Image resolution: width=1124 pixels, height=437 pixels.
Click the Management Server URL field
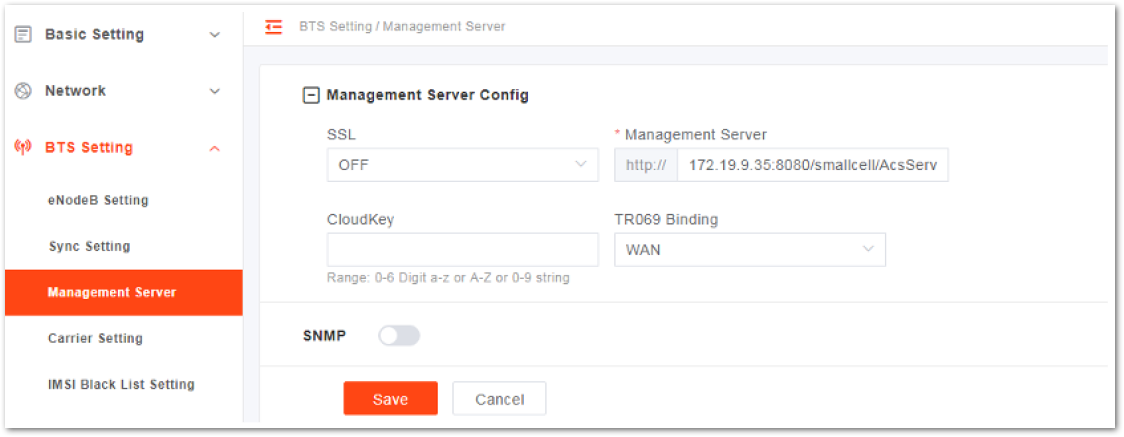813,165
